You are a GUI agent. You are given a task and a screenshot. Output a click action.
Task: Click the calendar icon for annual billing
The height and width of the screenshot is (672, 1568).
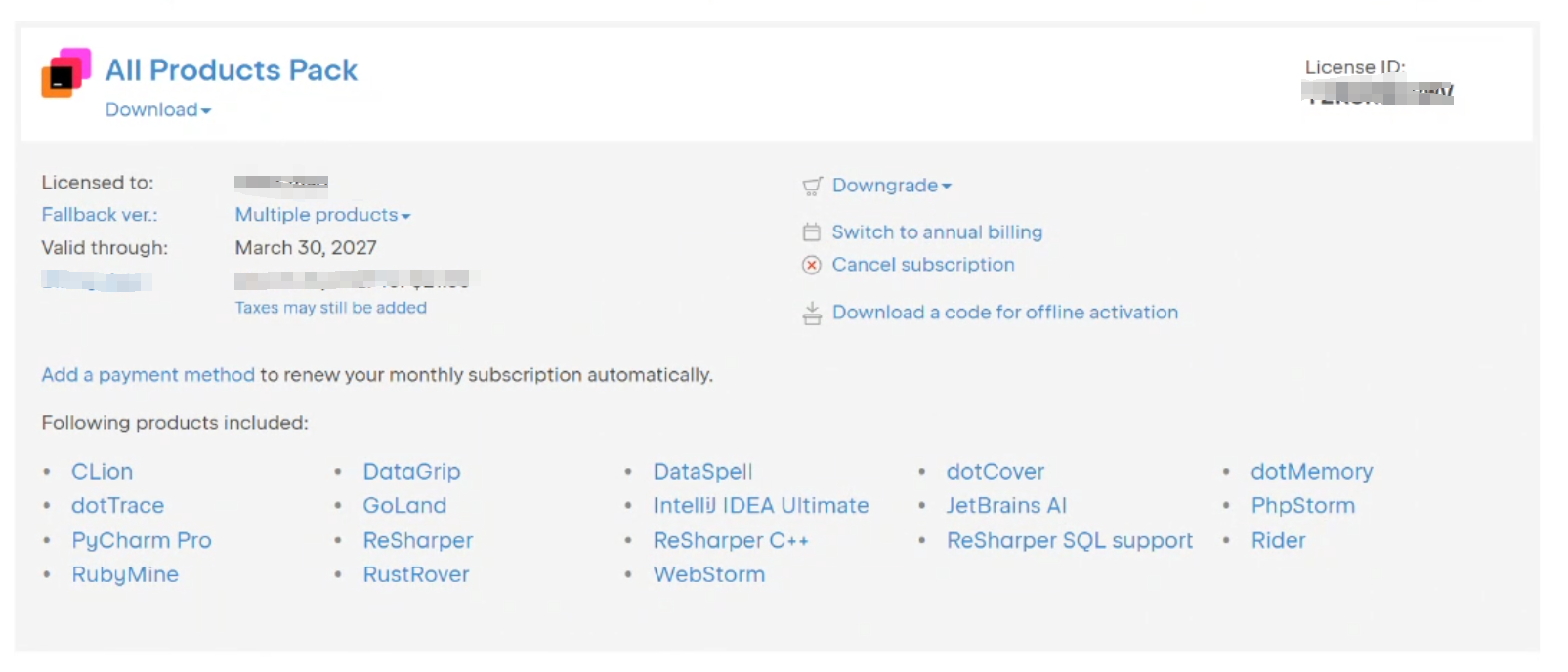coord(811,232)
